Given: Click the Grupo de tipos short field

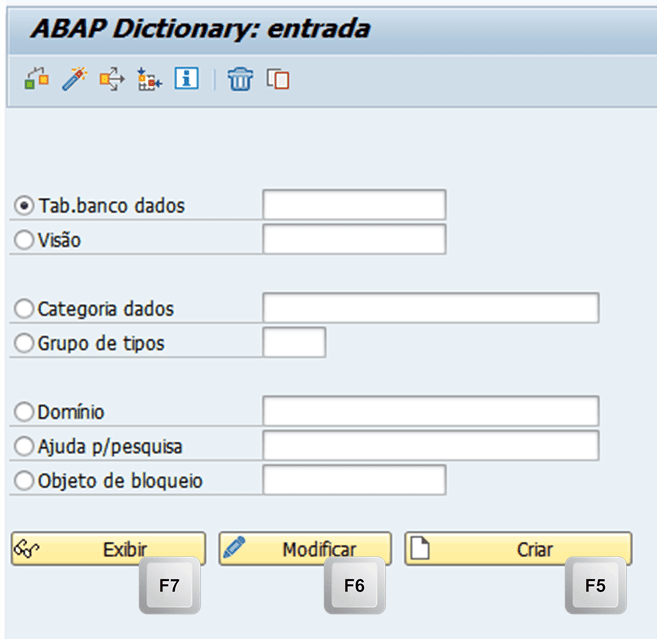Looking at the screenshot, I should [x=294, y=342].
